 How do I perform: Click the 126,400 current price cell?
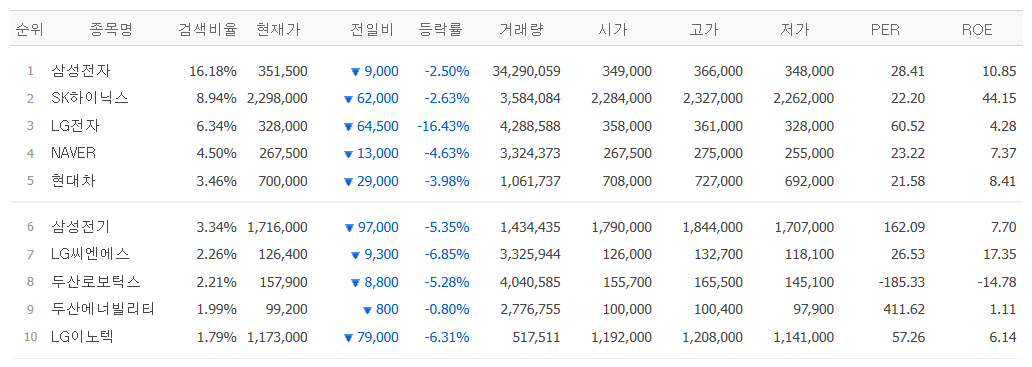[x=284, y=255]
